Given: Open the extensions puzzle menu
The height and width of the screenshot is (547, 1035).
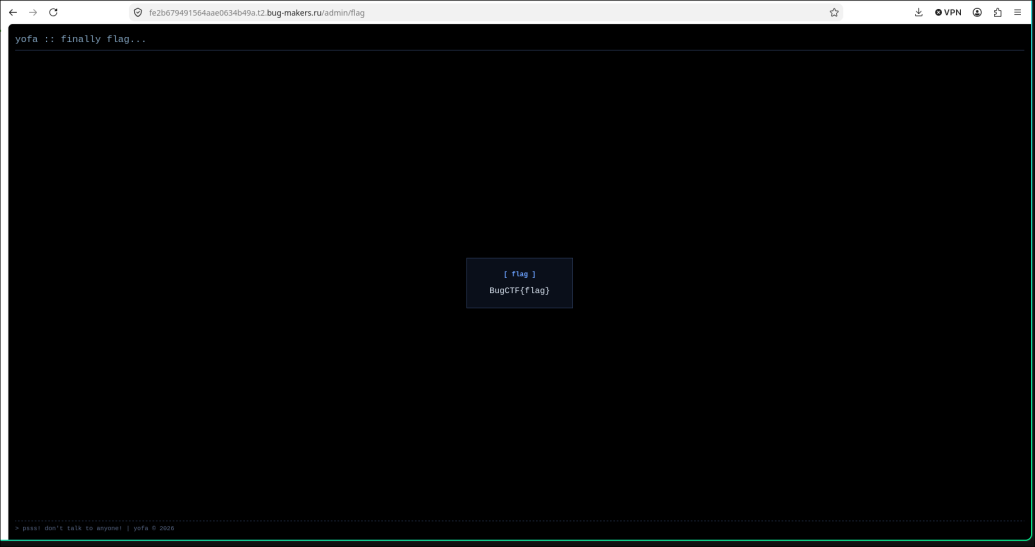Looking at the screenshot, I should tap(997, 13).
